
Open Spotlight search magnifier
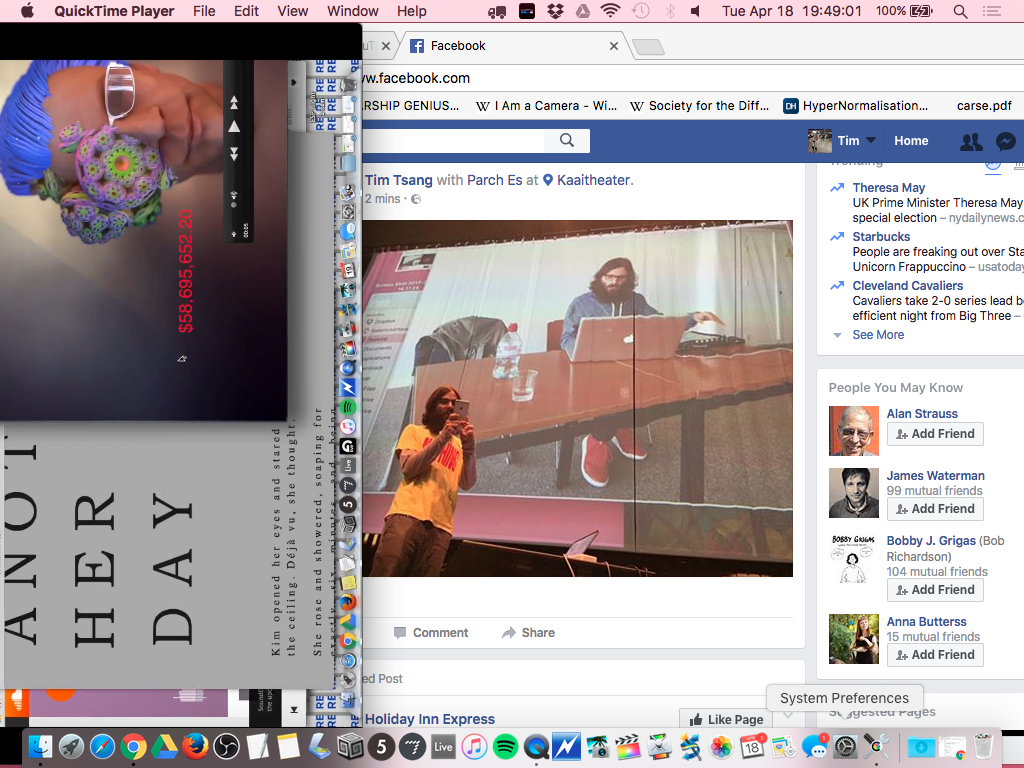(960, 11)
